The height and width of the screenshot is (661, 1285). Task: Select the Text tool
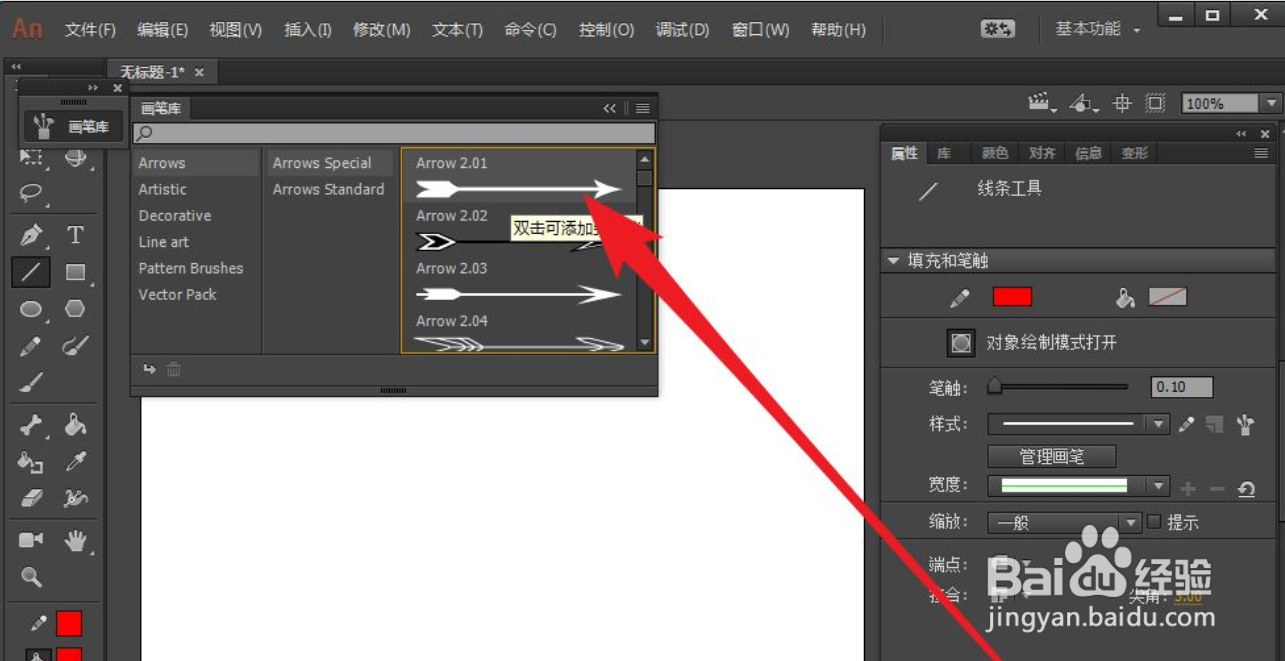(75, 235)
